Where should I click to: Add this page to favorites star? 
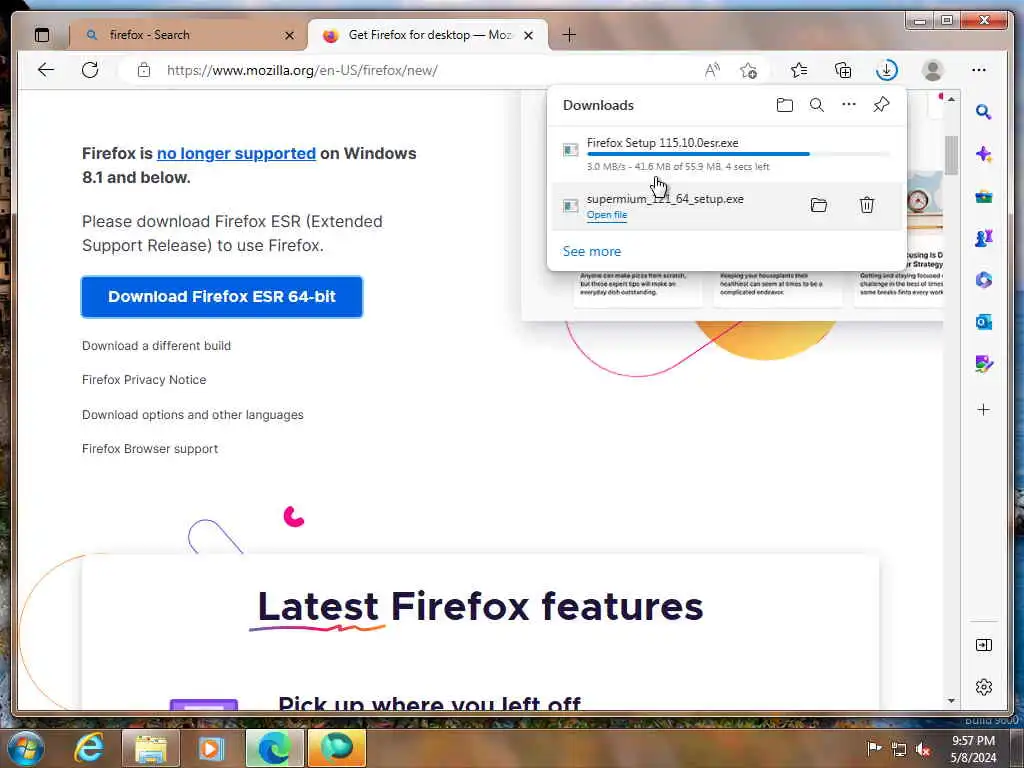point(748,70)
